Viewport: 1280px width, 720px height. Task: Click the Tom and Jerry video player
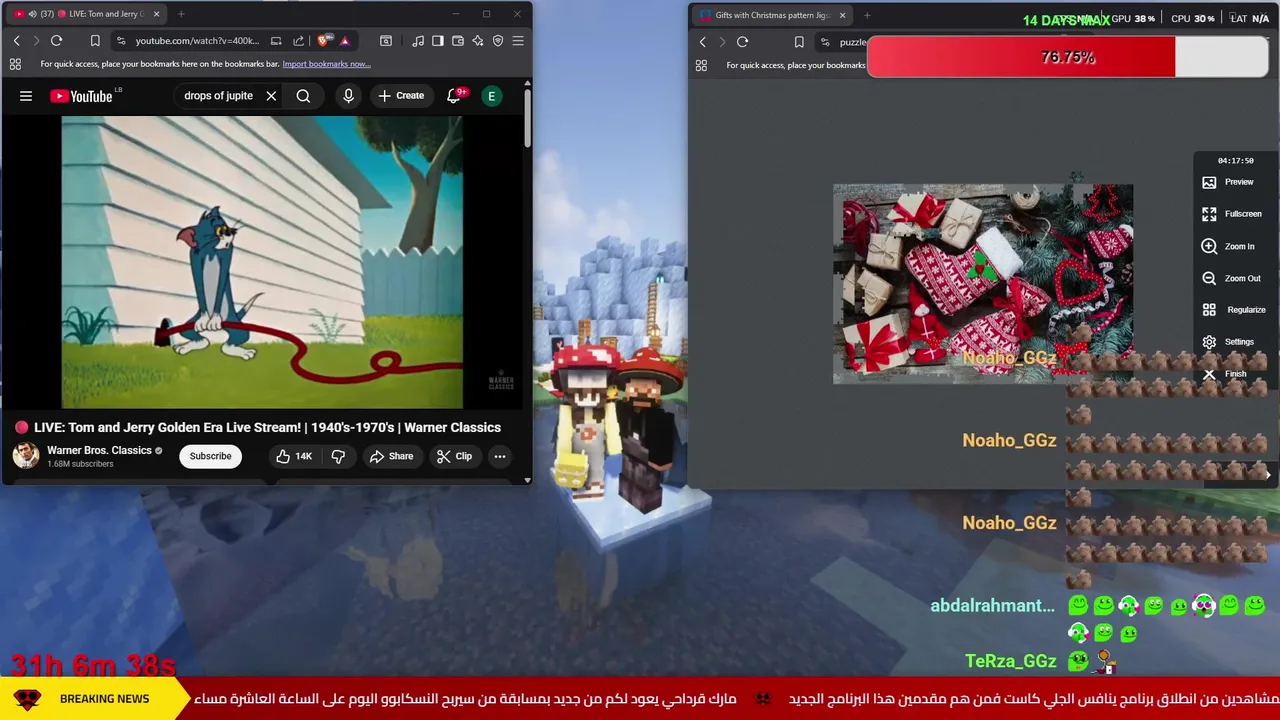point(262,262)
